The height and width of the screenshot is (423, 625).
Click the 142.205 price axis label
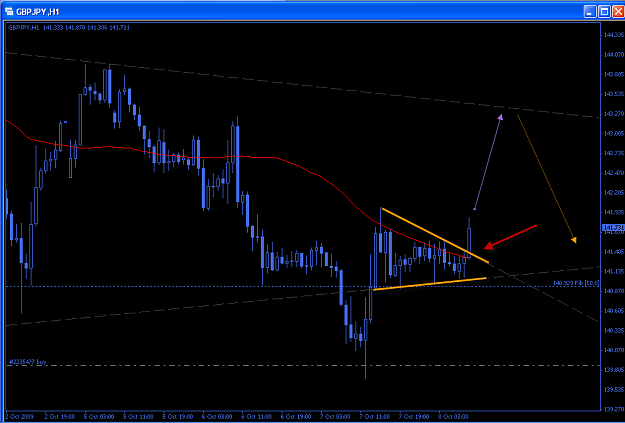point(614,193)
